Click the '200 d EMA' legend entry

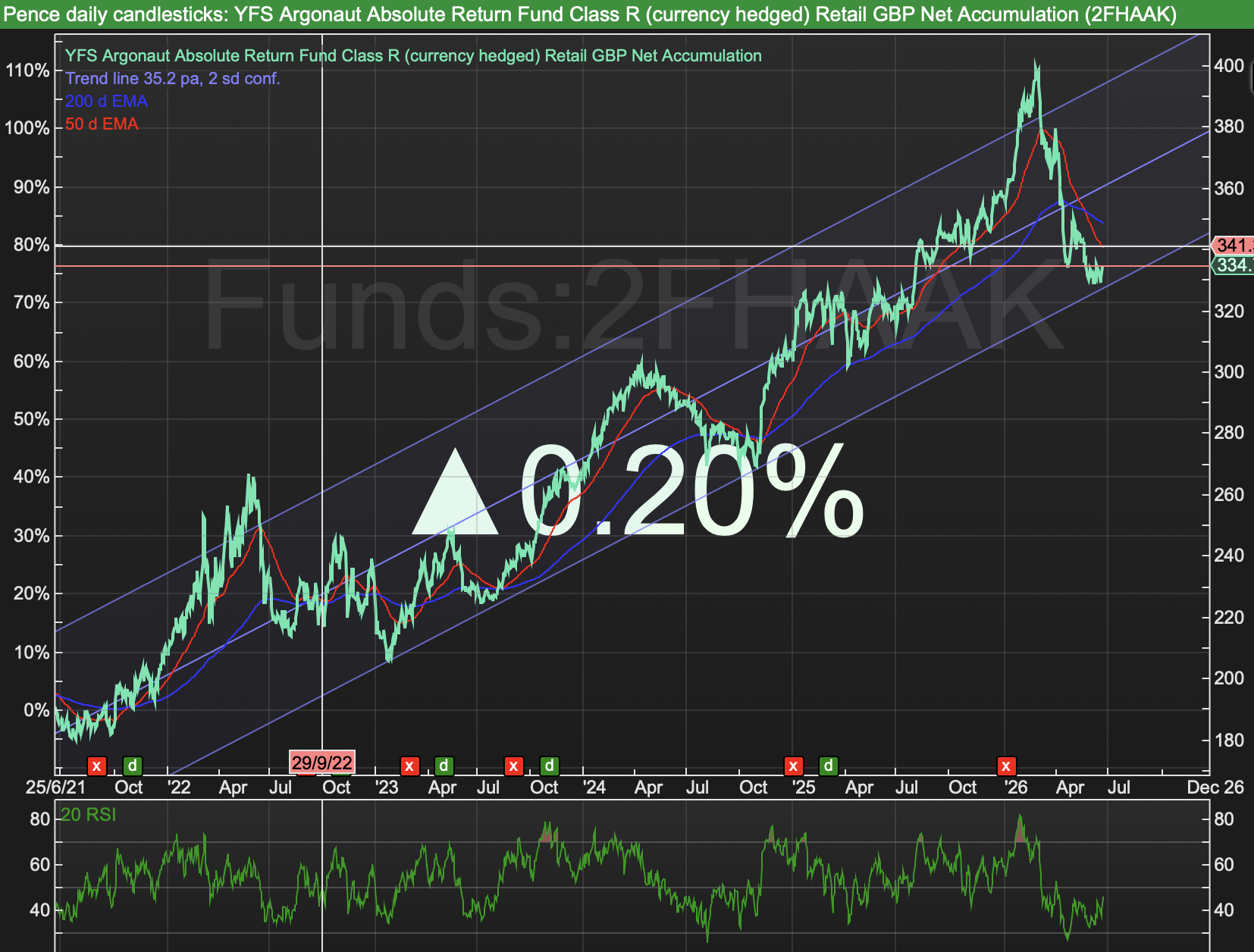click(x=106, y=102)
